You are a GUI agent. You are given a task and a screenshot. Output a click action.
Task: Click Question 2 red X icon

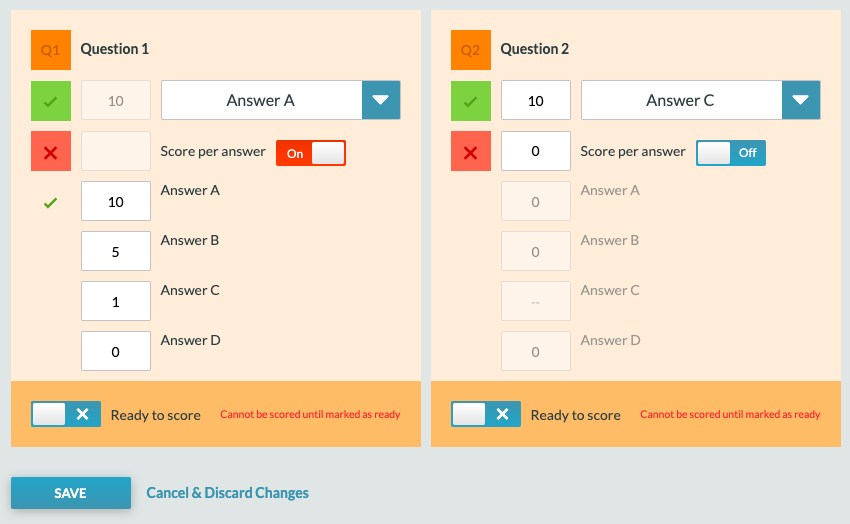(x=470, y=152)
